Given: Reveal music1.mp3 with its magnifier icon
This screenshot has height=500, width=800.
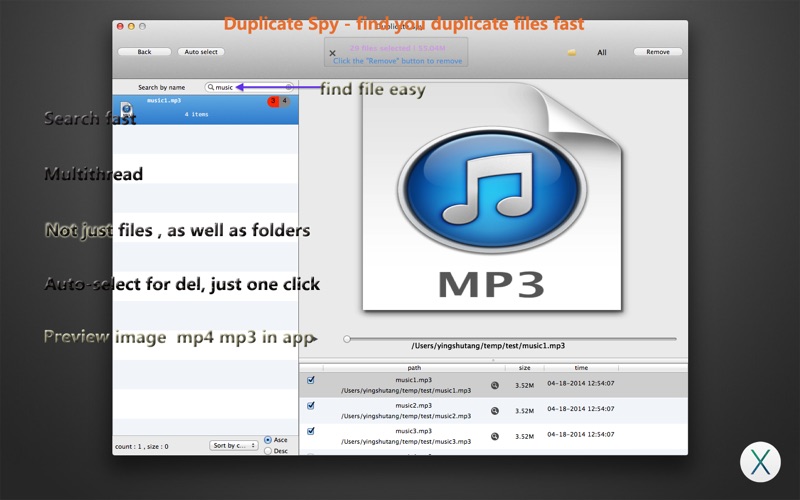Looking at the screenshot, I should point(494,385).
